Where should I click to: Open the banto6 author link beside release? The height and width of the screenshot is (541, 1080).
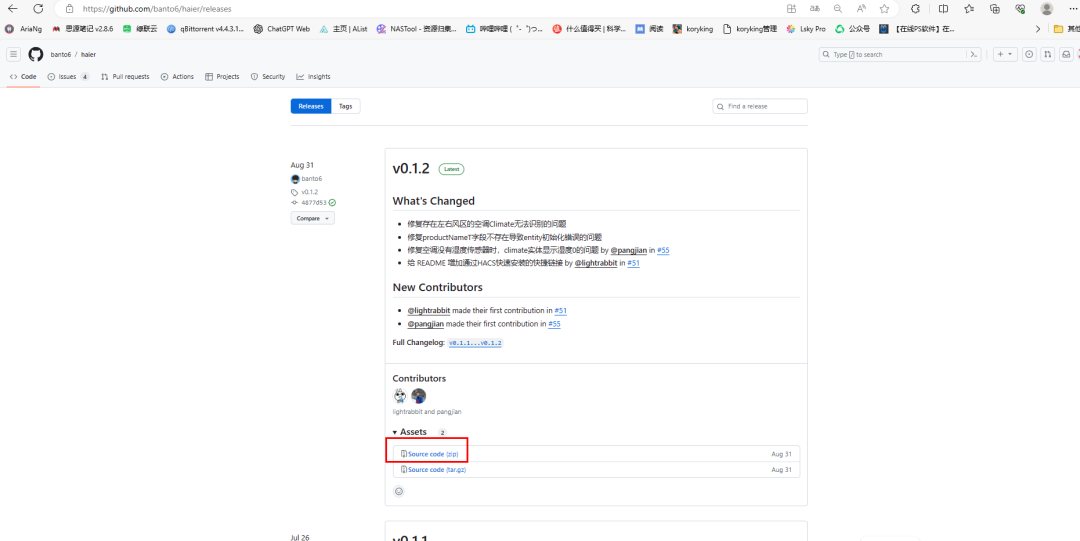coord(311,178)
